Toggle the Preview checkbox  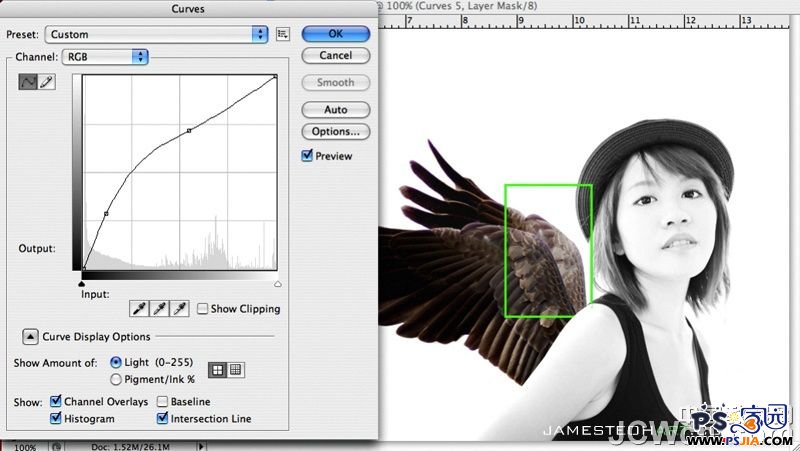pyautogui.click(x=307, y=156)
